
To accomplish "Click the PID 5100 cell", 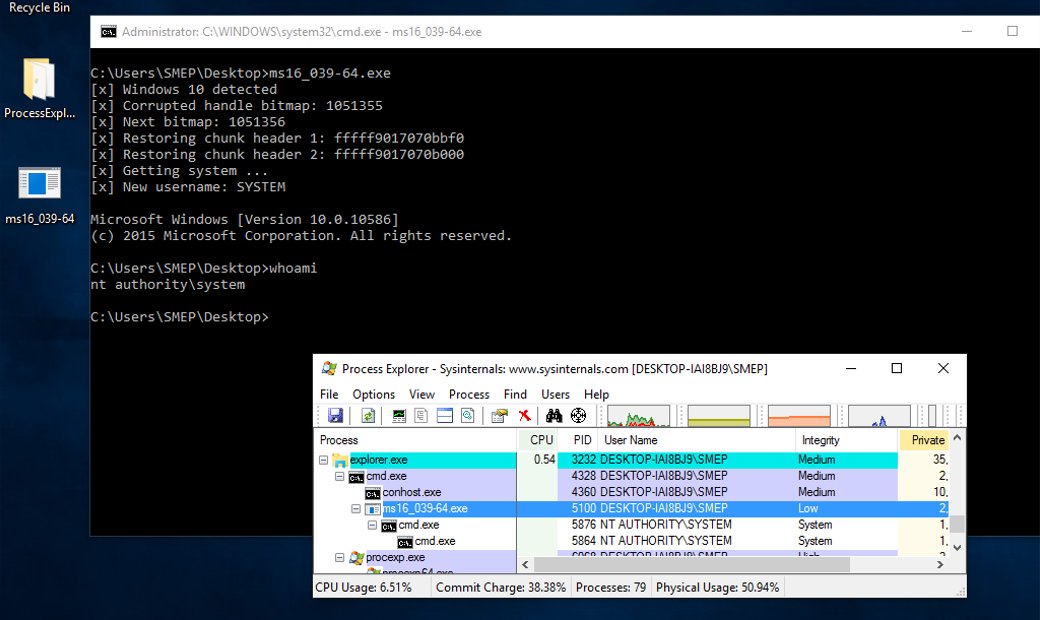I will (x=584, y=509).
